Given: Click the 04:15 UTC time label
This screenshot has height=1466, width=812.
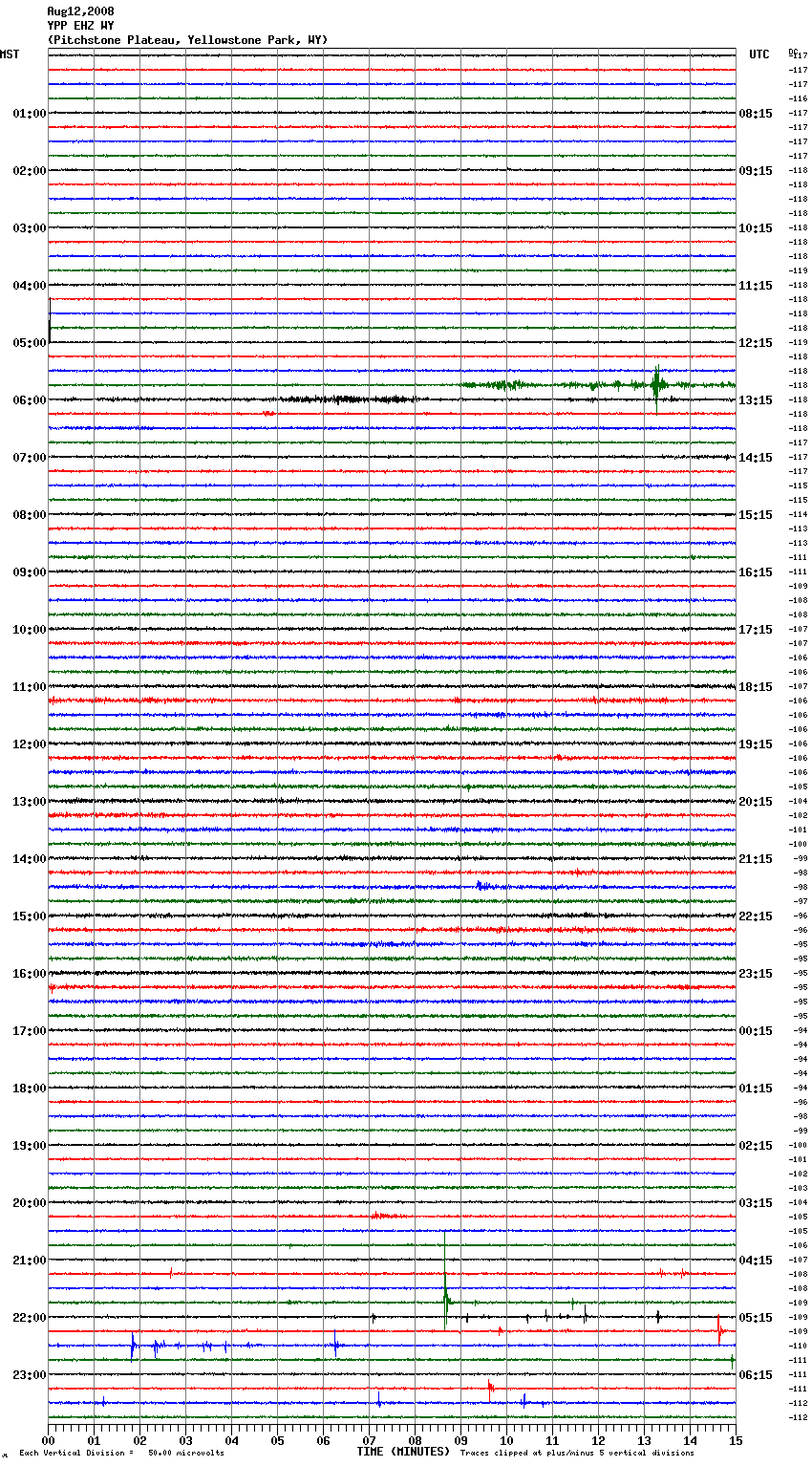Looking at the screenshot, I should pyautogui.click(x=756, y=1261).
